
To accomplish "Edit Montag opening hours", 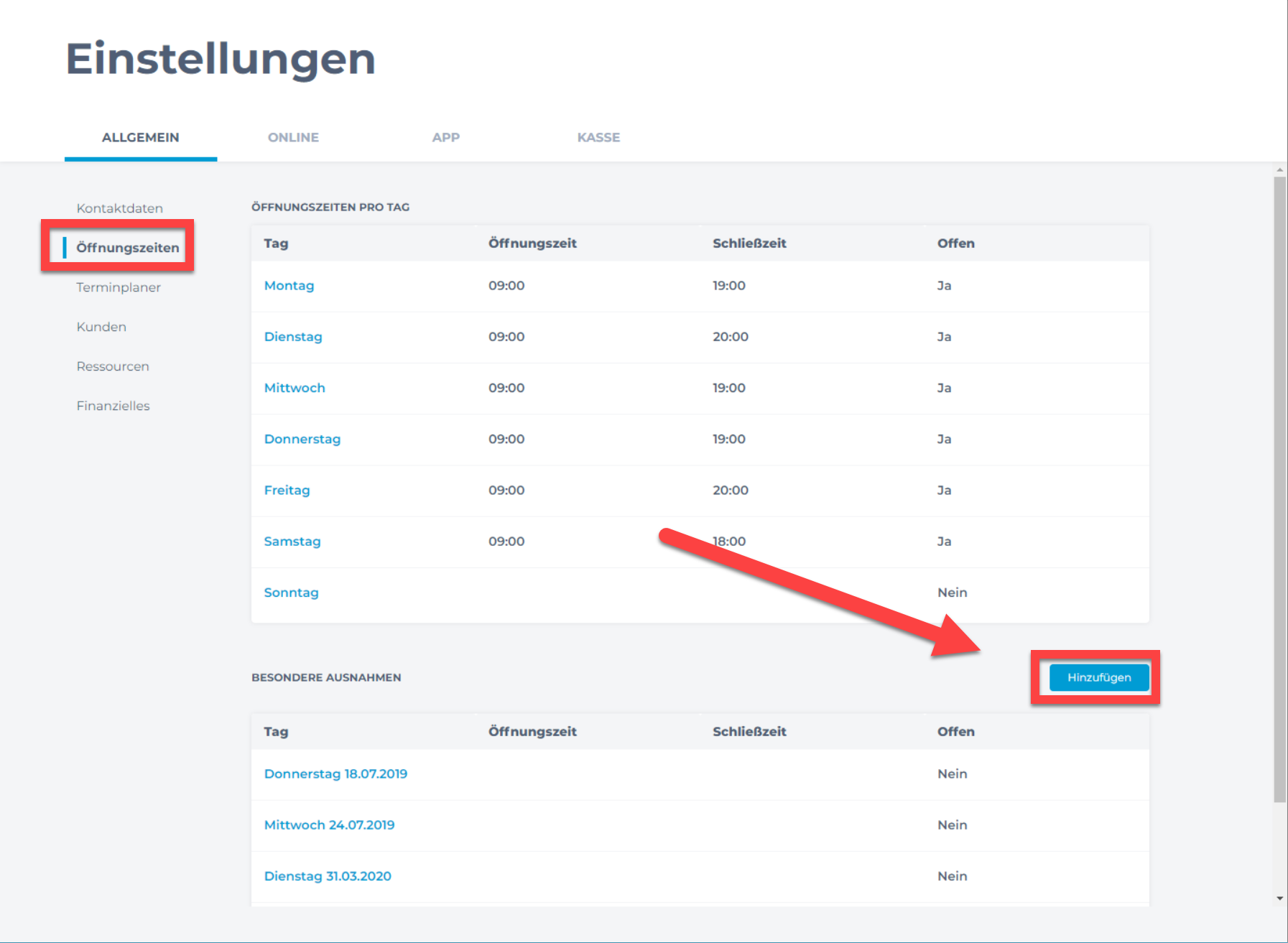I will pos(289,286).
